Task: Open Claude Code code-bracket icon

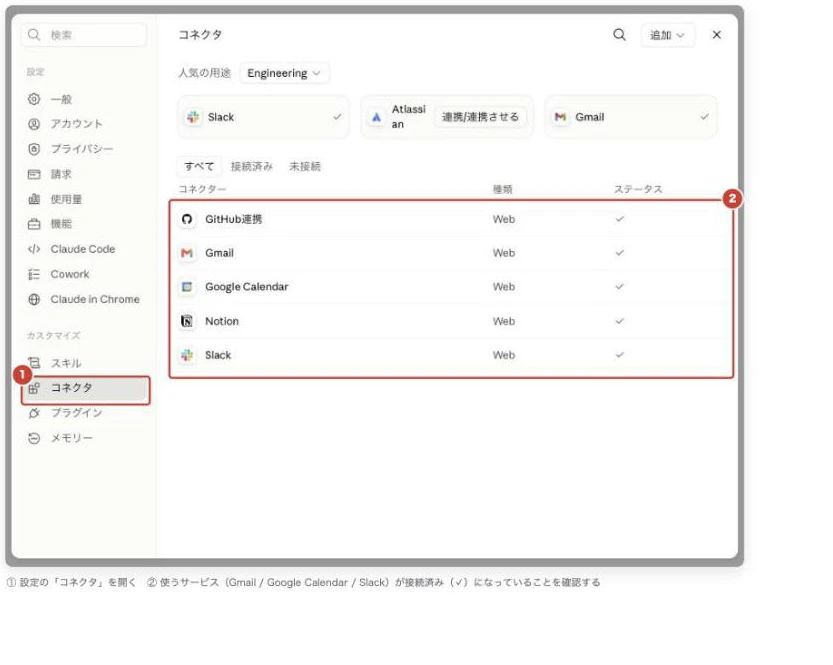Action: coord(34,249)
